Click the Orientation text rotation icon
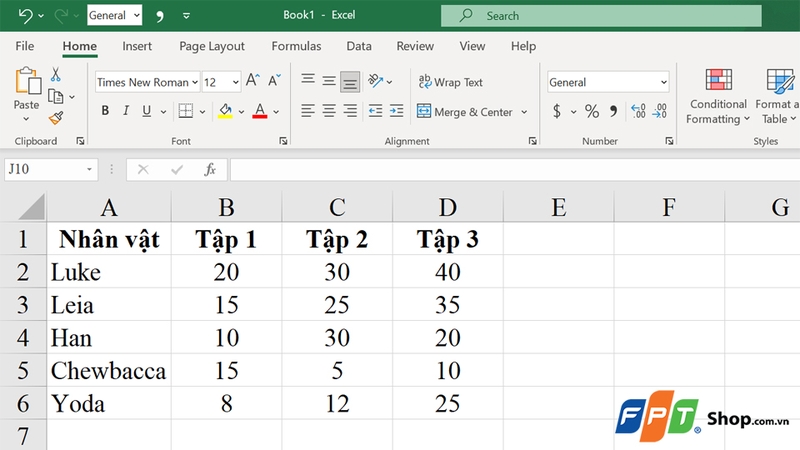800x450 pixels. pos(376,81)
